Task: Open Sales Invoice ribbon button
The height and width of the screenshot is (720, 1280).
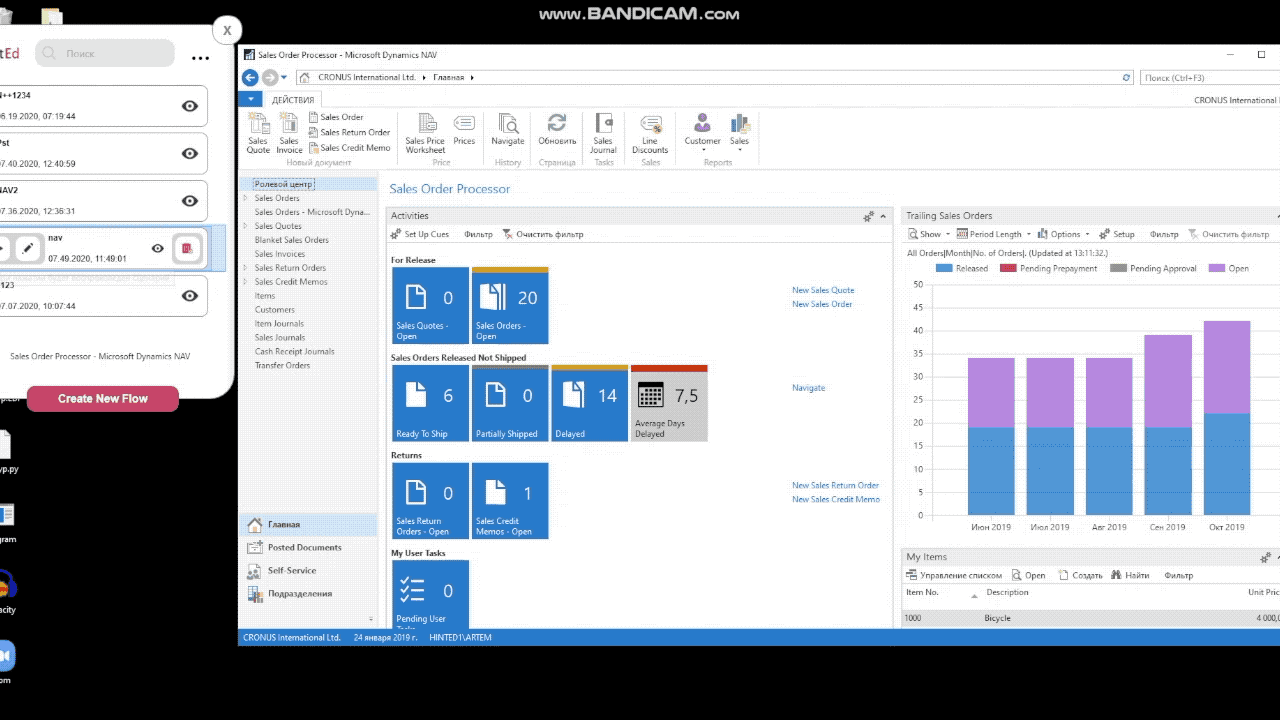Action: click(289, 133)
